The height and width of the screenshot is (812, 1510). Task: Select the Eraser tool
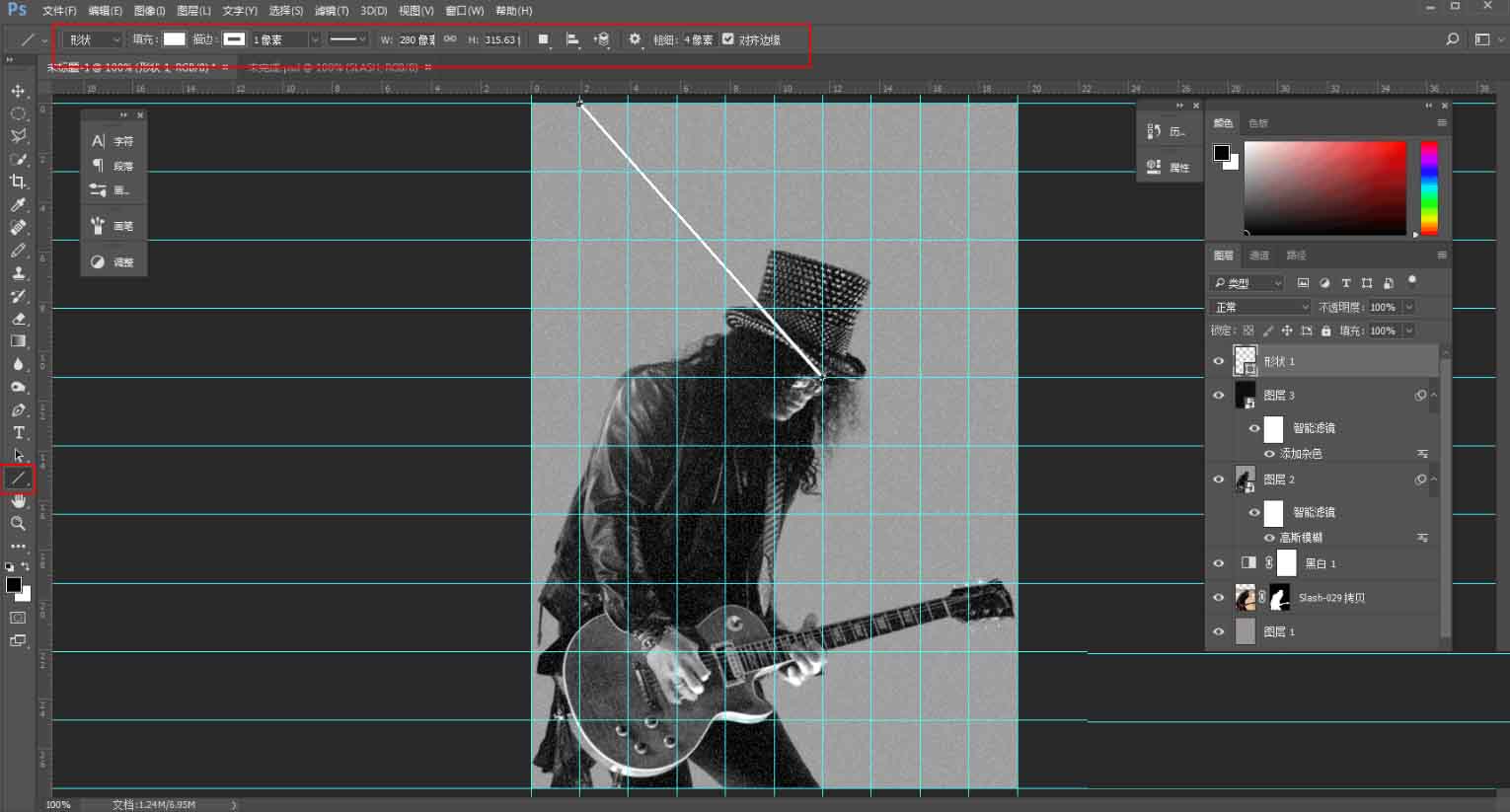coord(18,319)
